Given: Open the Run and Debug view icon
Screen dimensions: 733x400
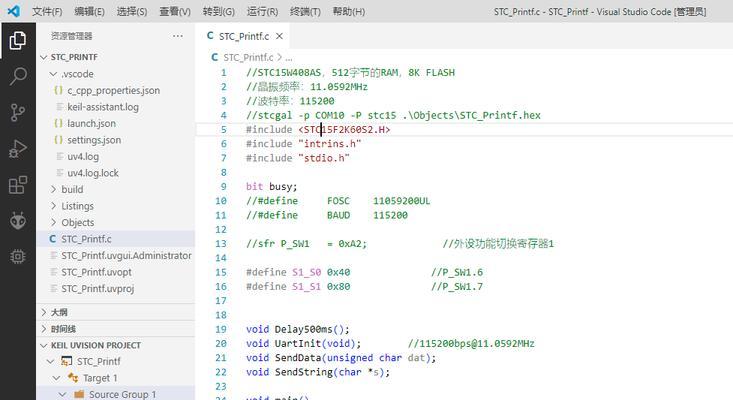Looking at the screenshot, I should [x=18, y=149].
